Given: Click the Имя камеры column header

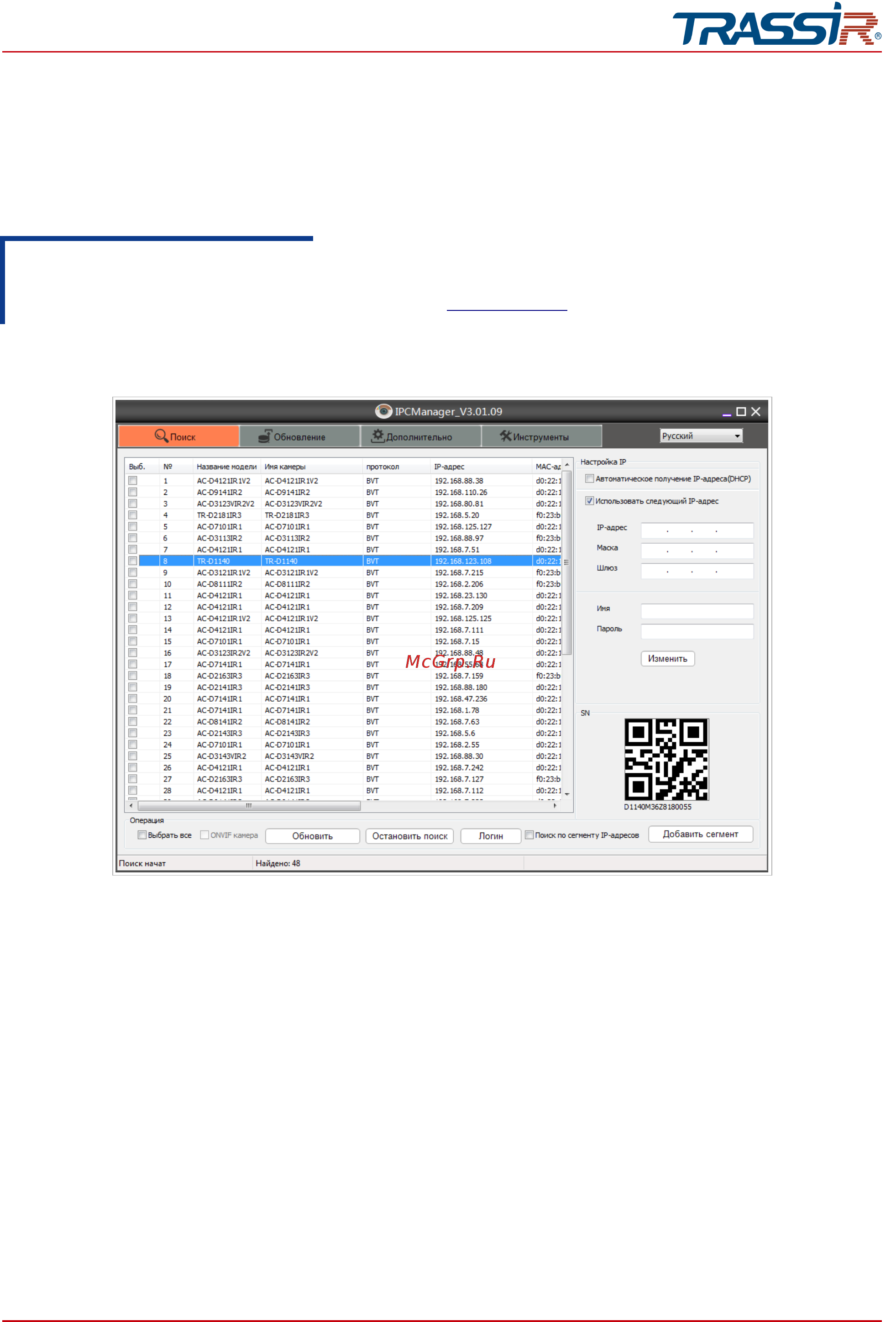Looking at the screenshot, I should tap(311, 467).
